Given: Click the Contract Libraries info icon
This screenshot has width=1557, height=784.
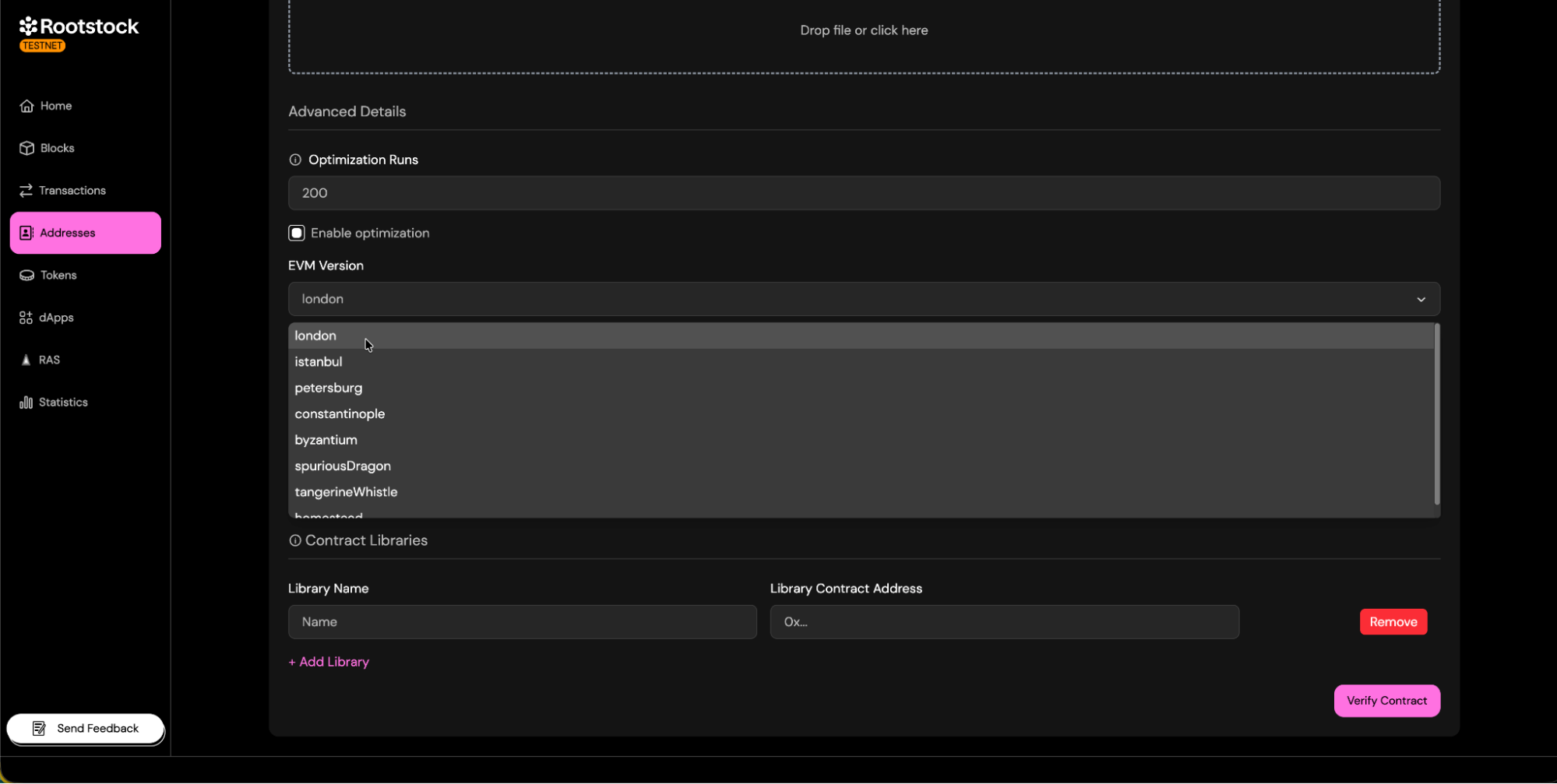Looking at the screenshot, I should click(295, 540).
